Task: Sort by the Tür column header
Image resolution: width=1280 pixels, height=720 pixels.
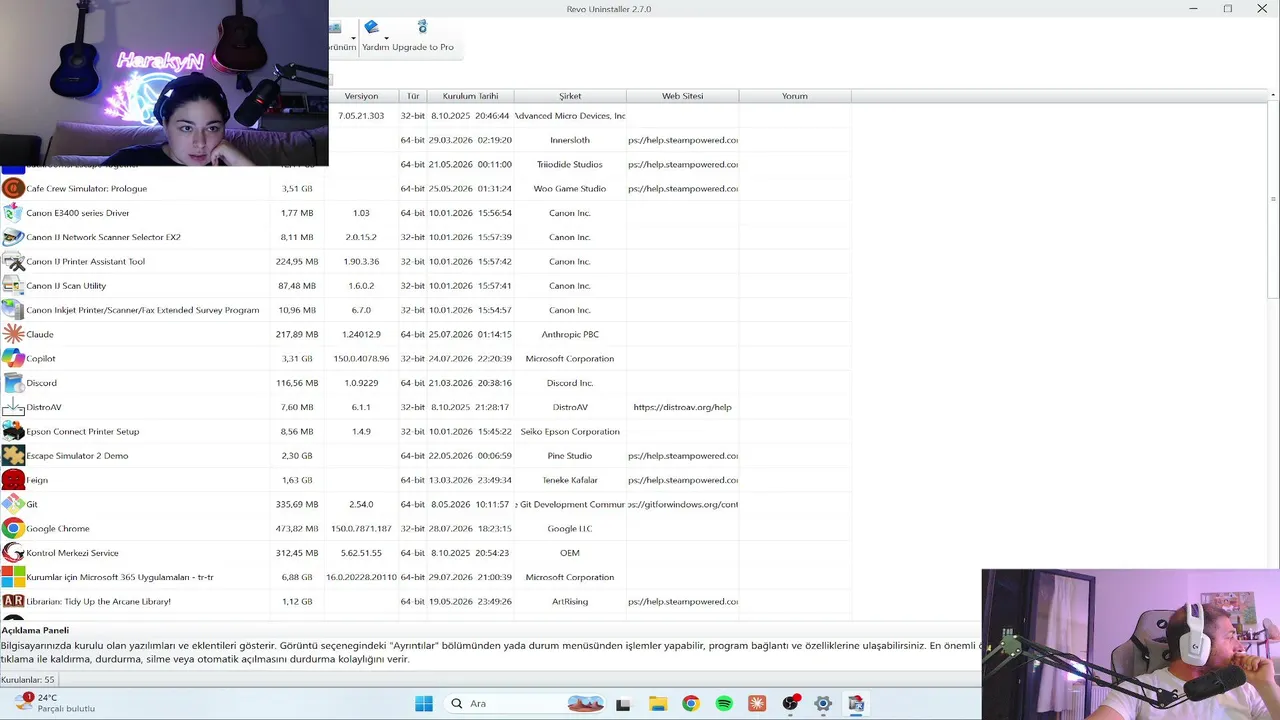Action: pos(413,96)
